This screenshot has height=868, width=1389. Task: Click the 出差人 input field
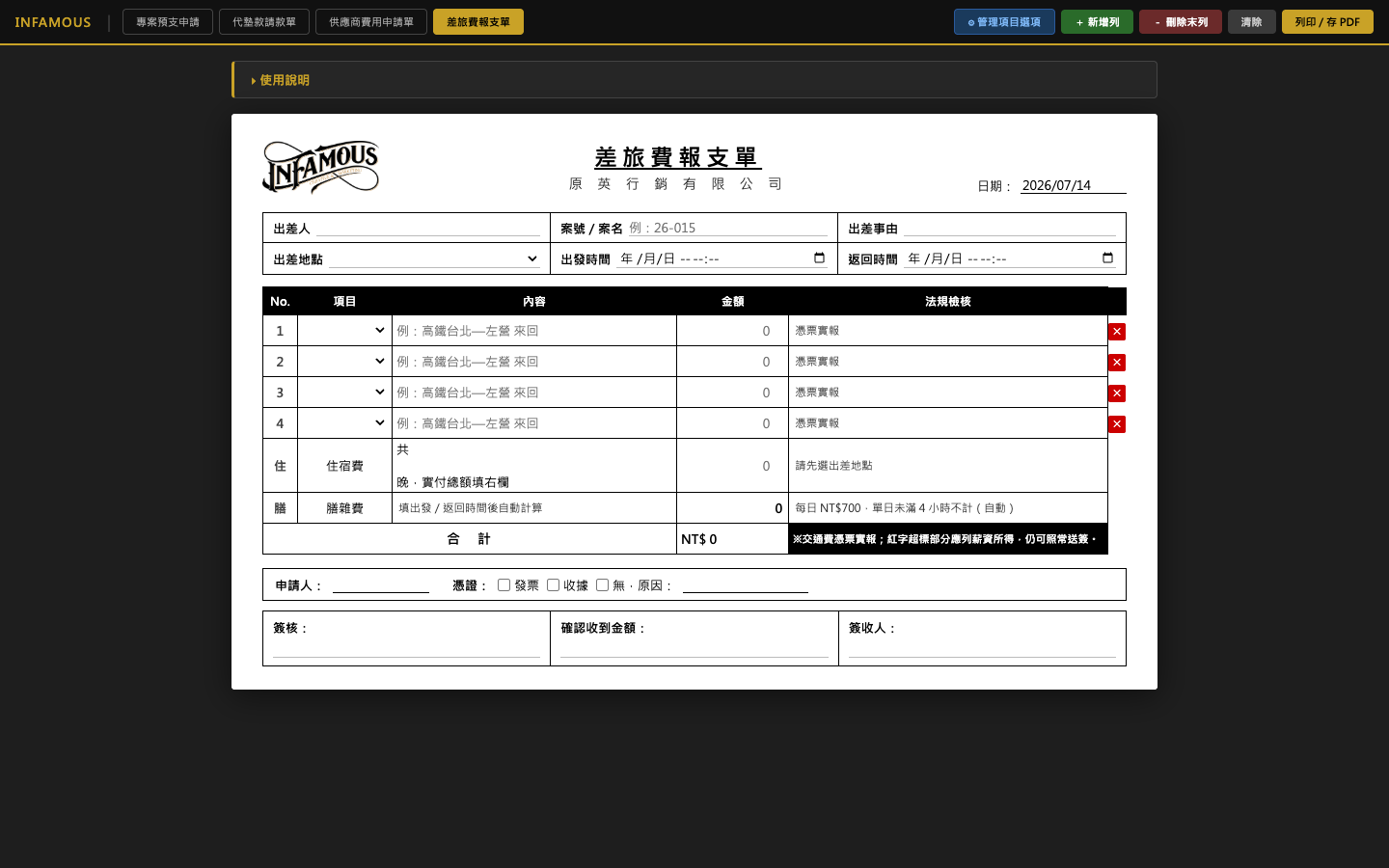428,229
